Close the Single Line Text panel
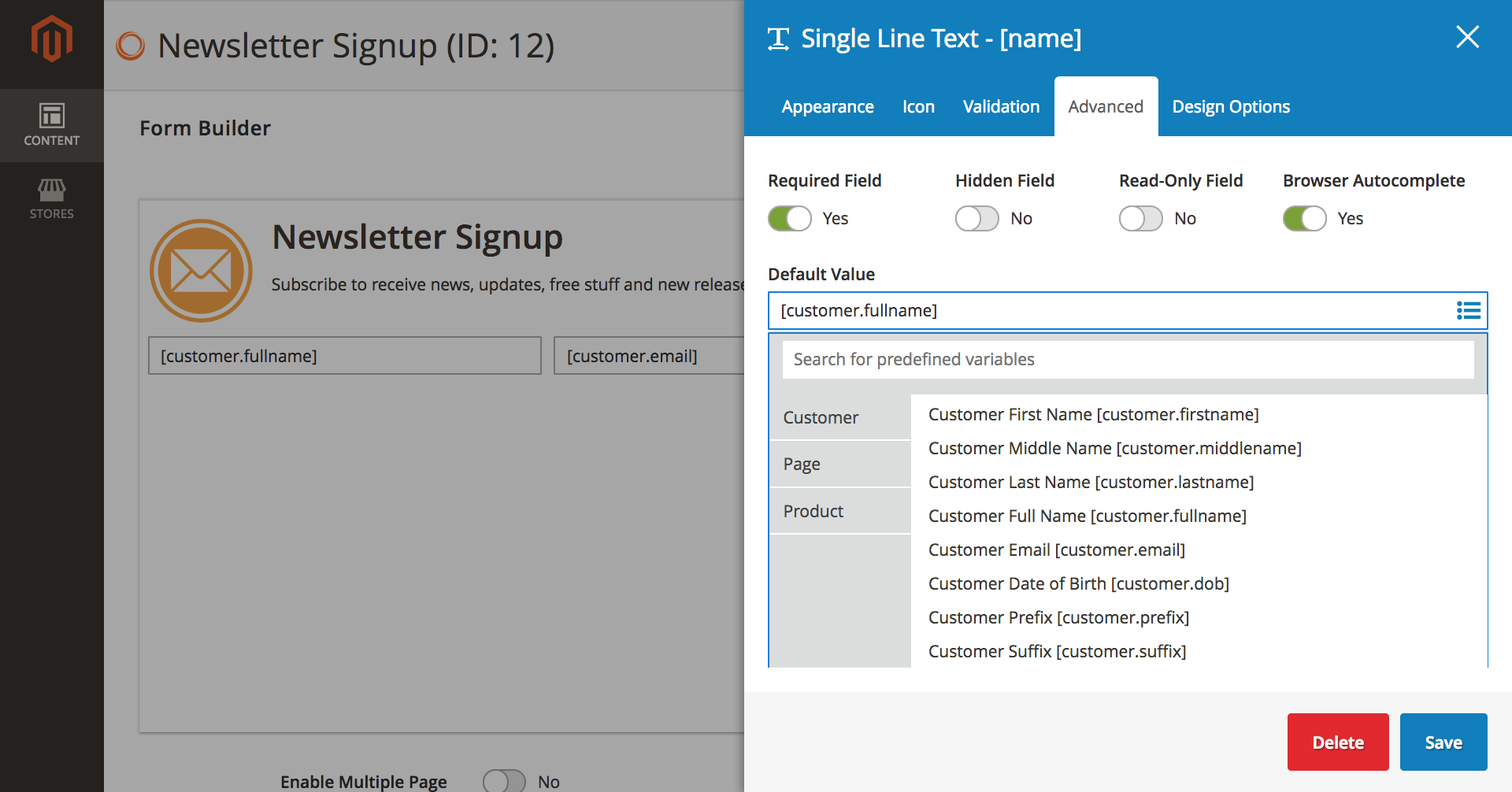Image resolution: width=1512 pixels, height=792 pixels. pyautogui.click(x=1467, y=37)
